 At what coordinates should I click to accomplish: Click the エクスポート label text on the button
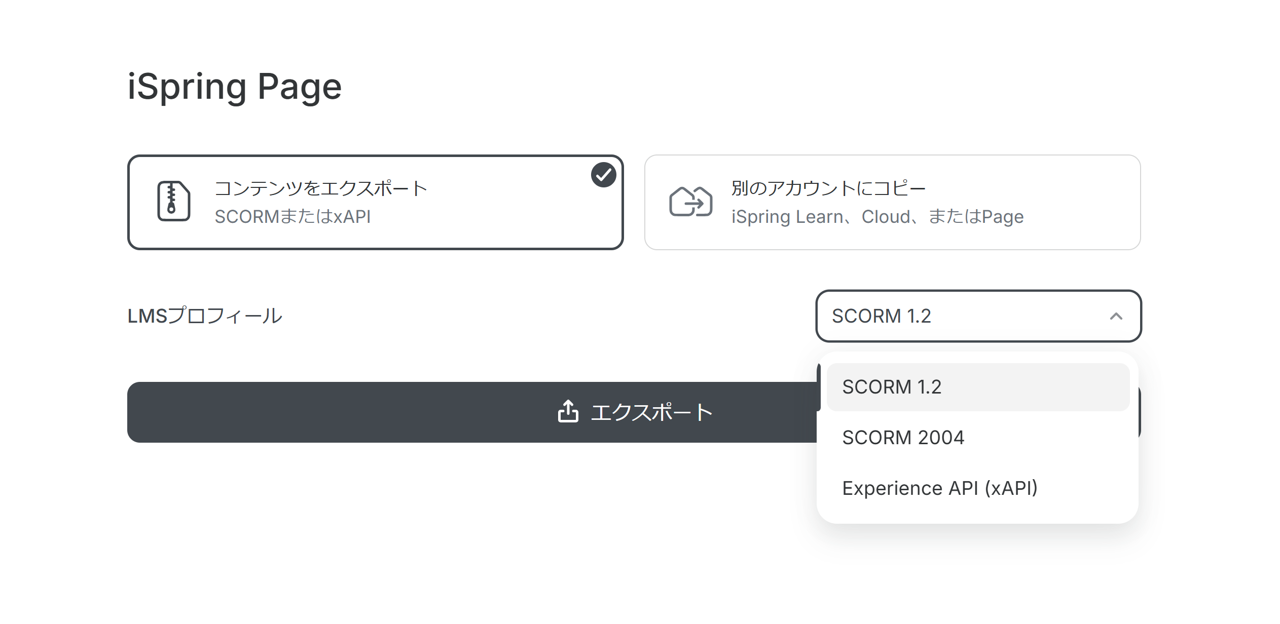point(652,412)
